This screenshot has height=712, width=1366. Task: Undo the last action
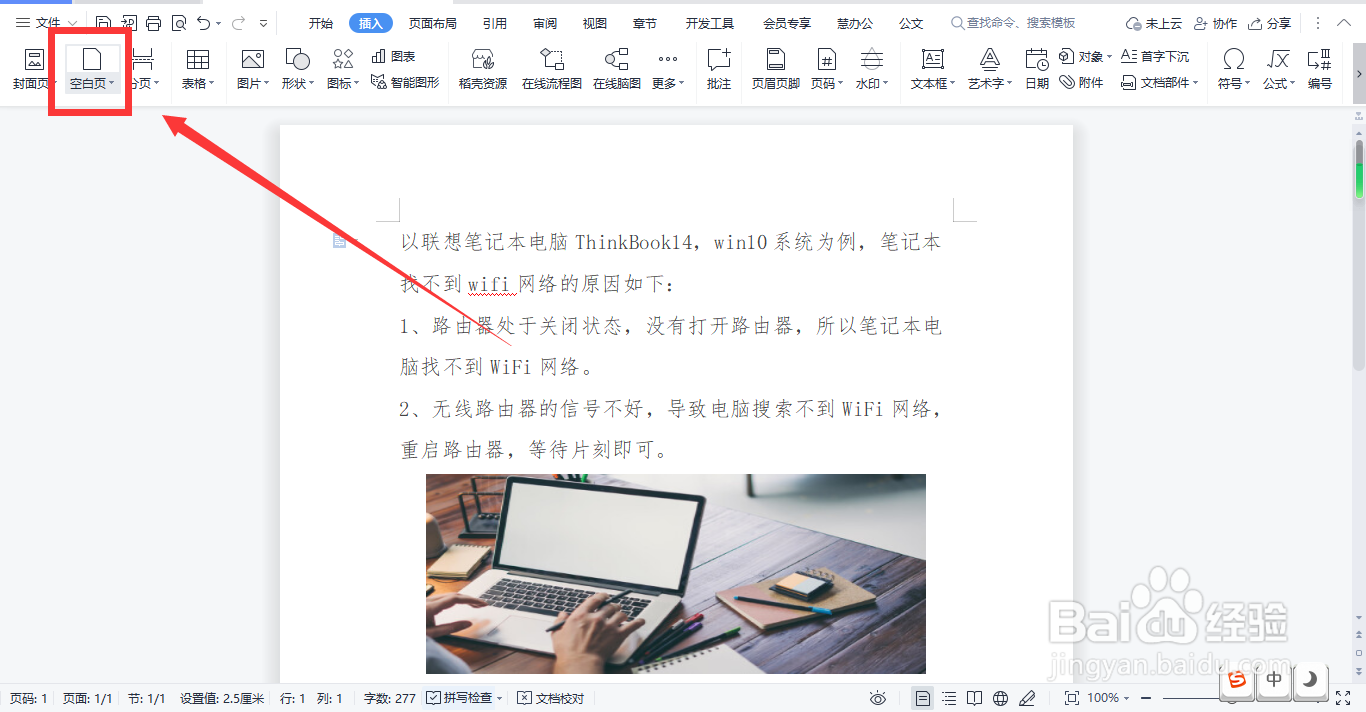(x=204, y=22)
